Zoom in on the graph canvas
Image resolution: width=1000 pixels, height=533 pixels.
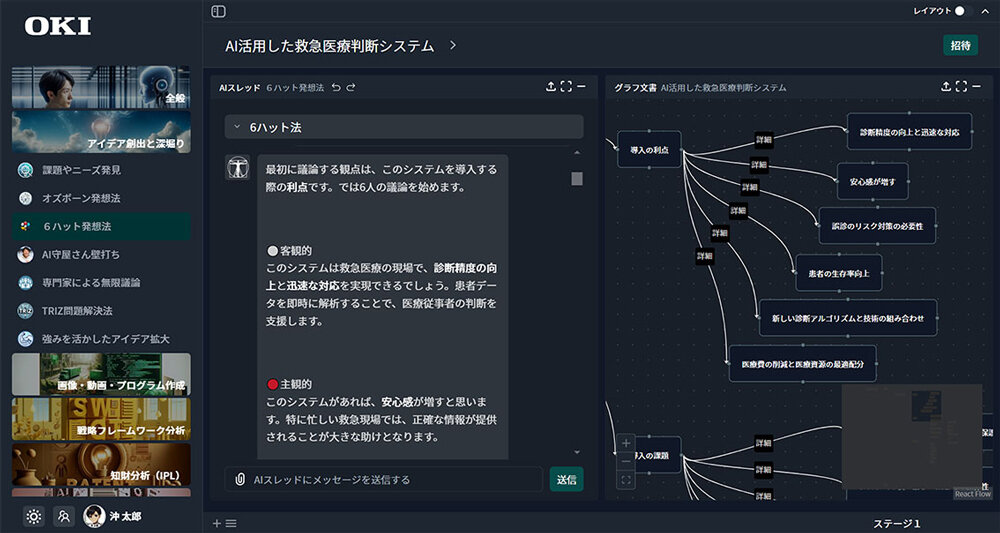(x=626, y=443)
